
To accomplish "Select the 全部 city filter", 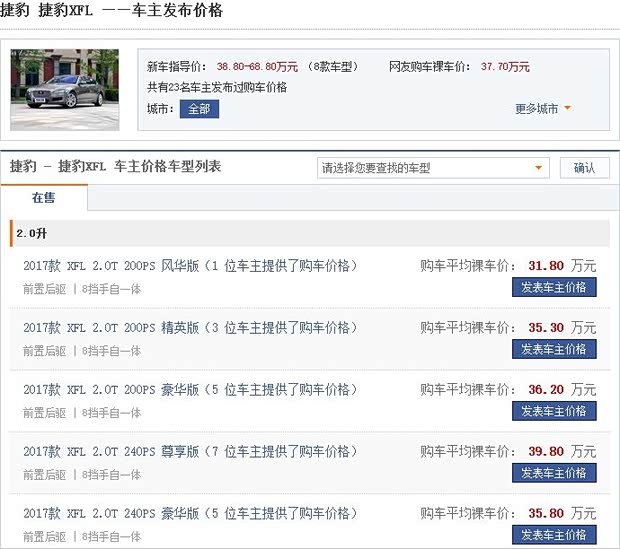I will coord(199,109).
